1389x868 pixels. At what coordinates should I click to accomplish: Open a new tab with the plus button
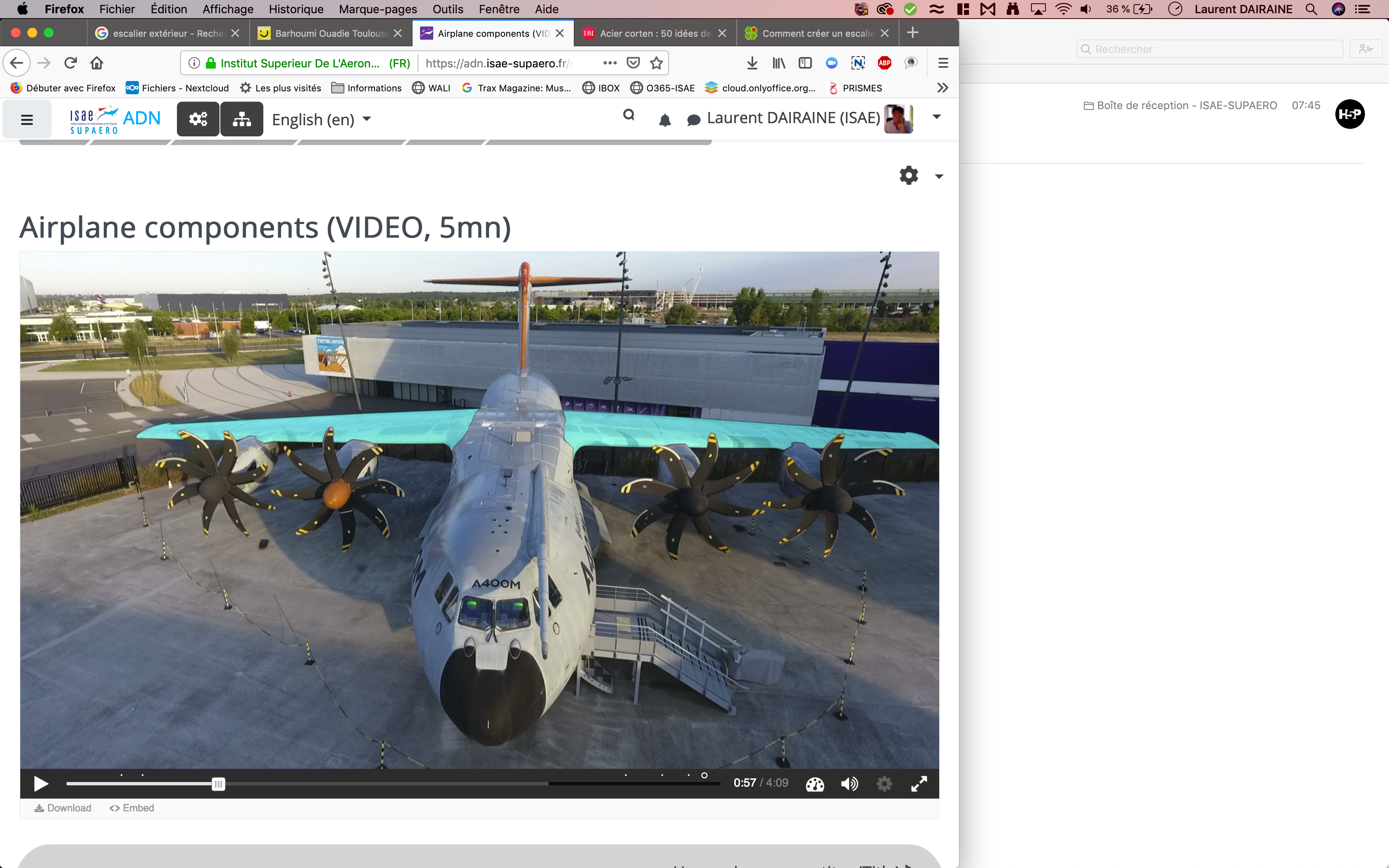pyautogui.click(x=913, y=33)
